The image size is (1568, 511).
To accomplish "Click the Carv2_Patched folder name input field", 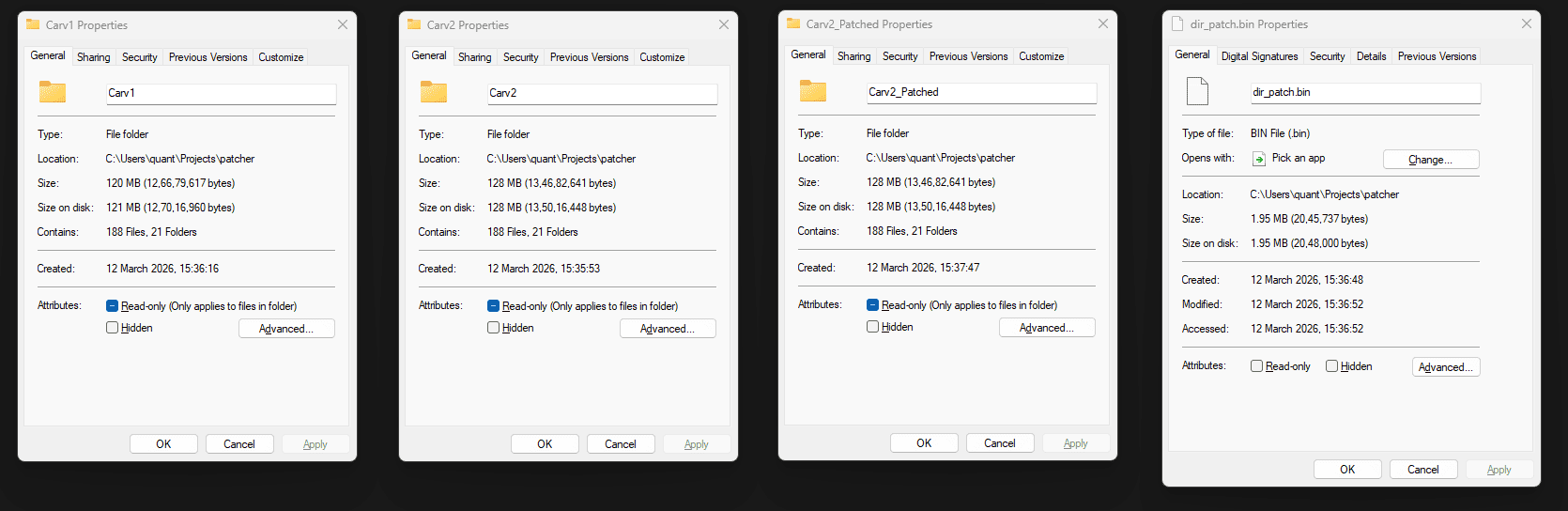I will point(981,92).
